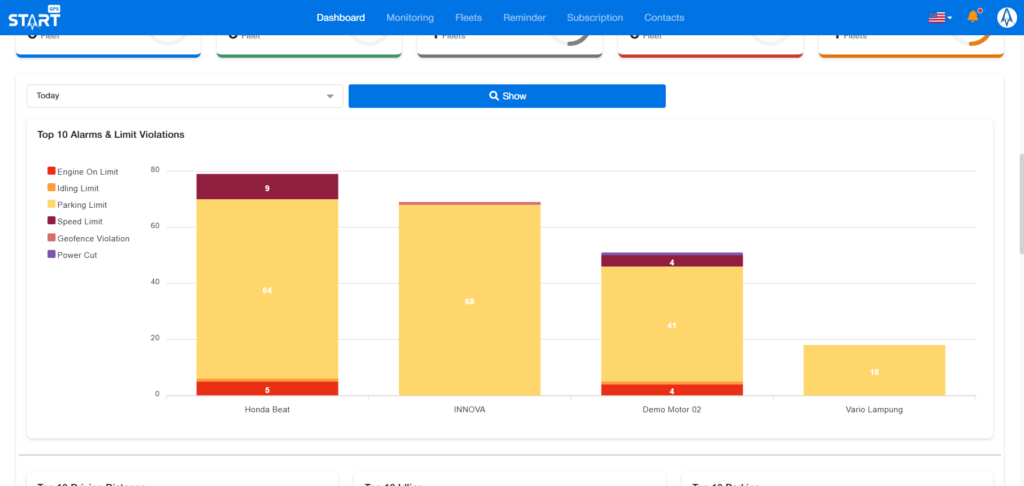
Task: Toggle Idling Limit legend series
Action: click(79, 188)
